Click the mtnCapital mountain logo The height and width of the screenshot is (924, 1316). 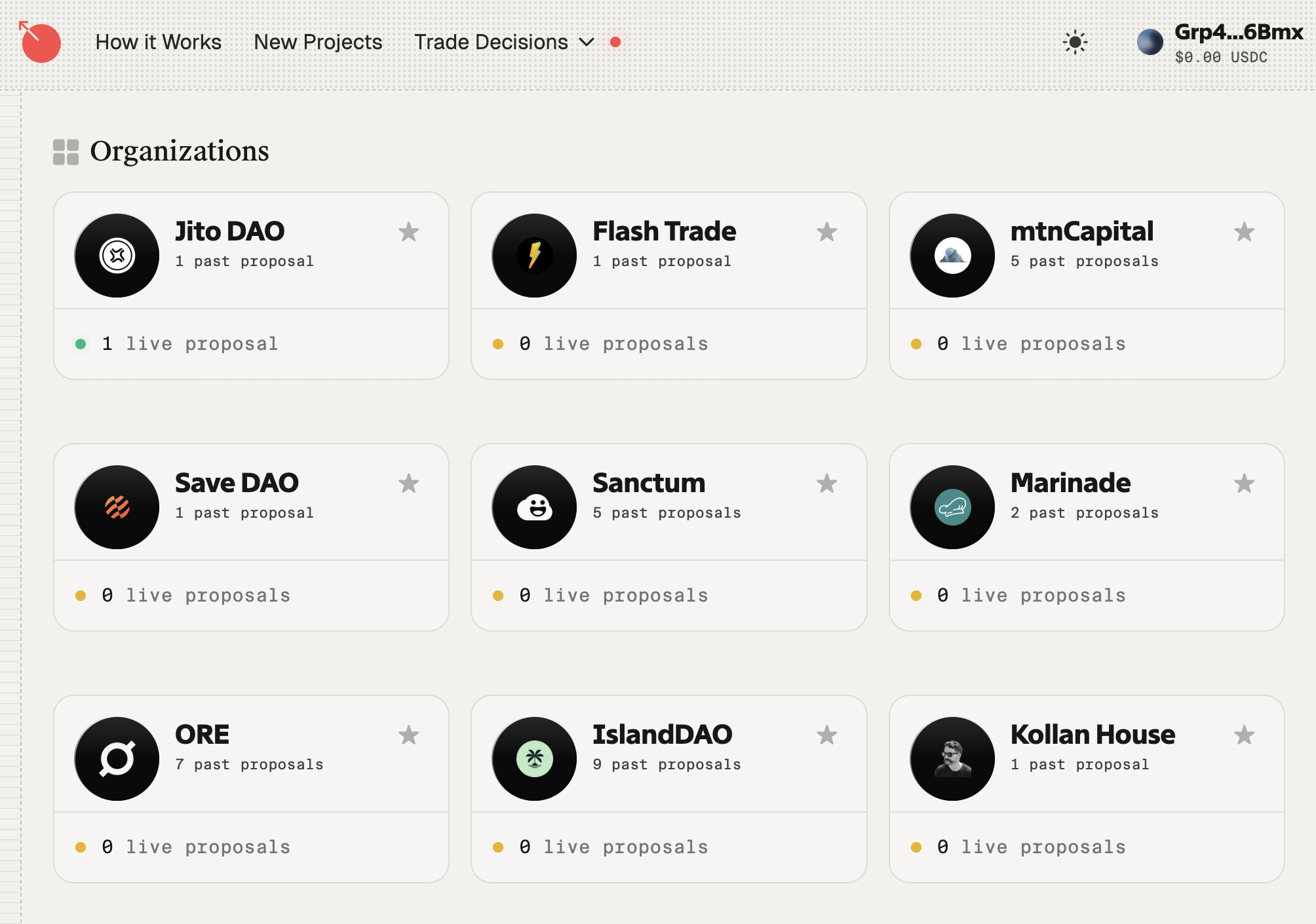coord(951,255)
